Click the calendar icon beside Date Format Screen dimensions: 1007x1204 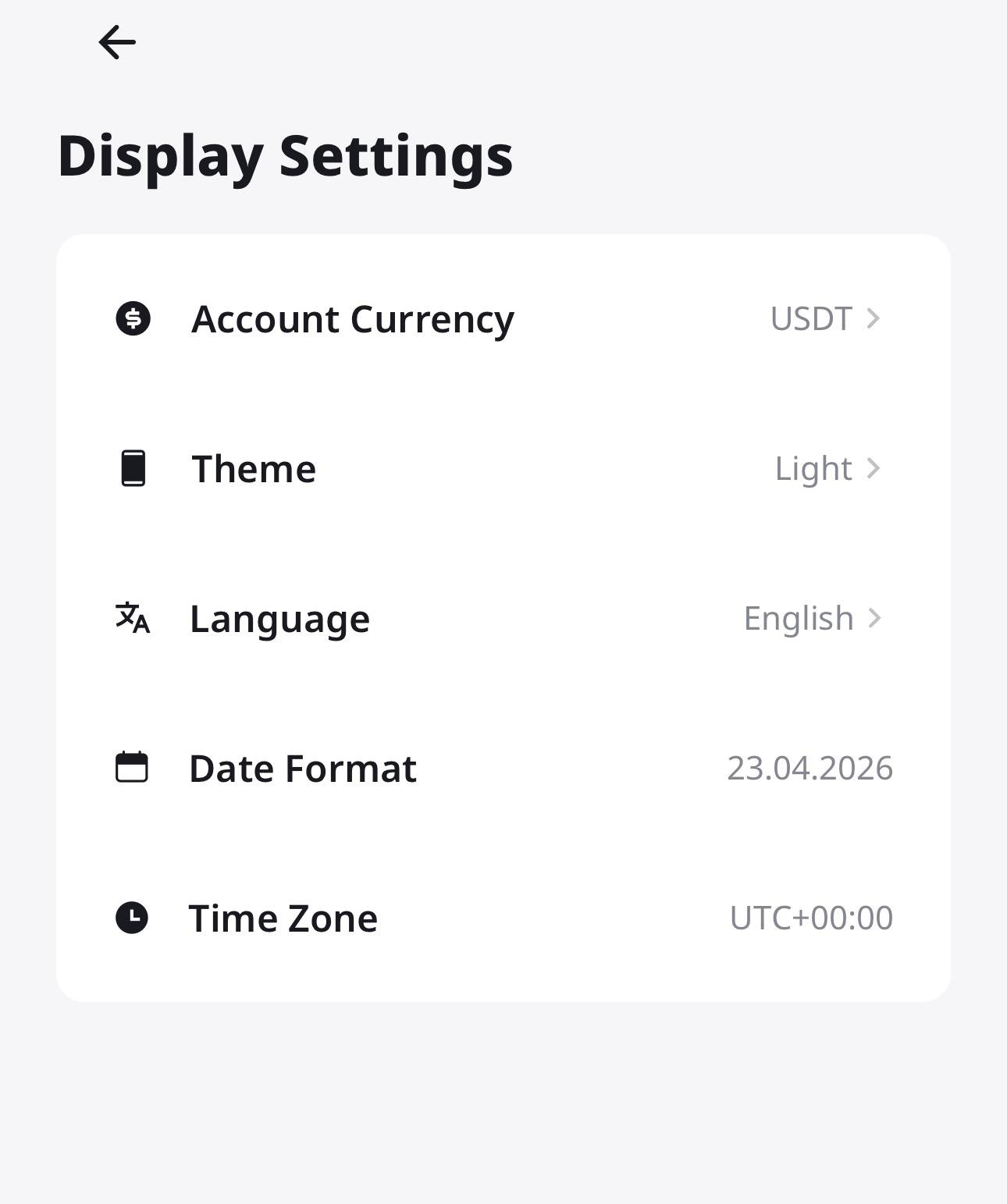[x=132, y=767]
